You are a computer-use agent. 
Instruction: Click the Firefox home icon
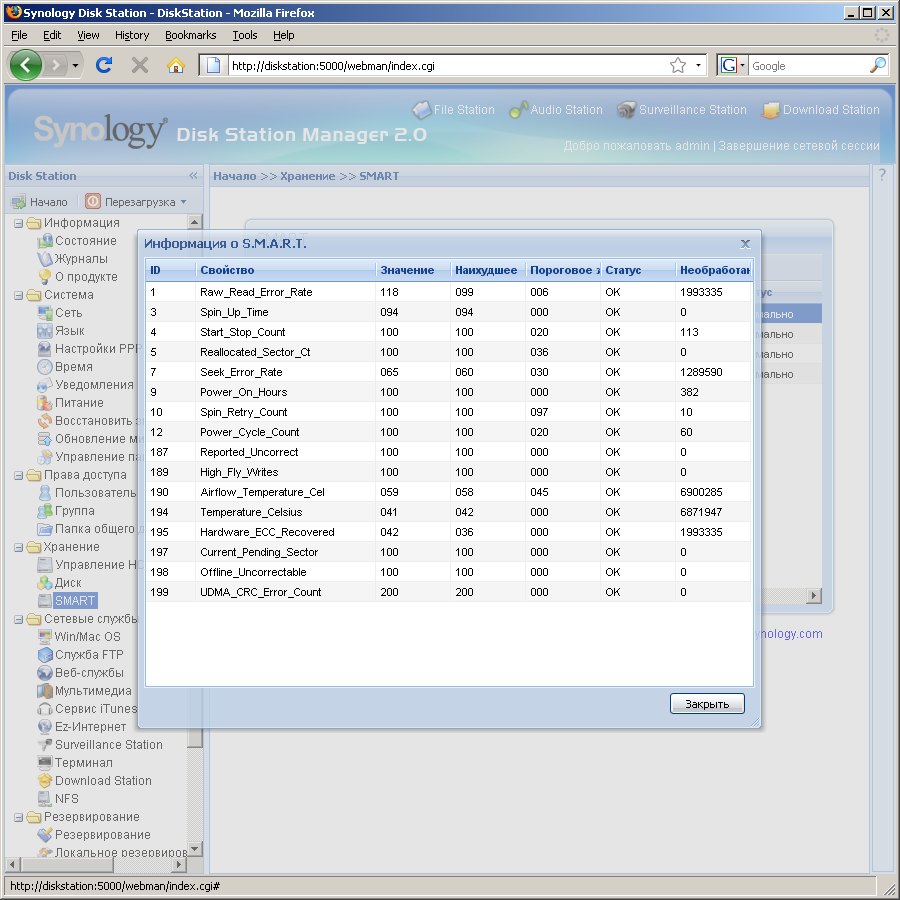pyautogui.click(x=175, y=65)
